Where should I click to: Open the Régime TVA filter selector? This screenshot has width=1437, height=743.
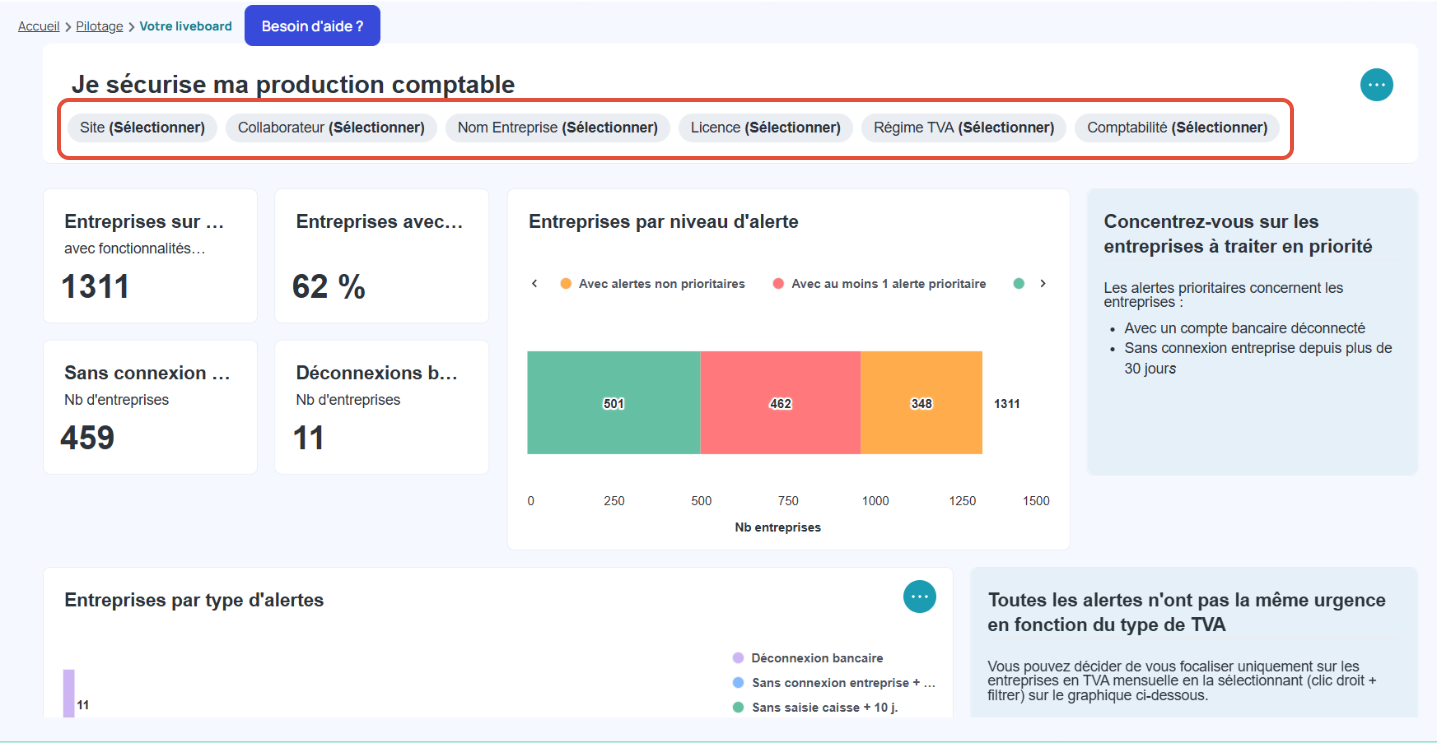pos(964,128)
